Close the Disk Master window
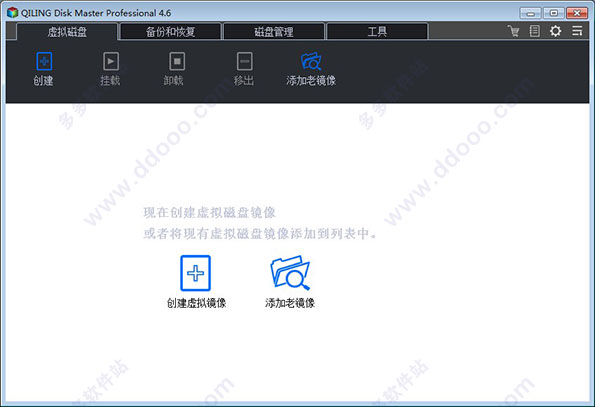 tap(577, 13)
